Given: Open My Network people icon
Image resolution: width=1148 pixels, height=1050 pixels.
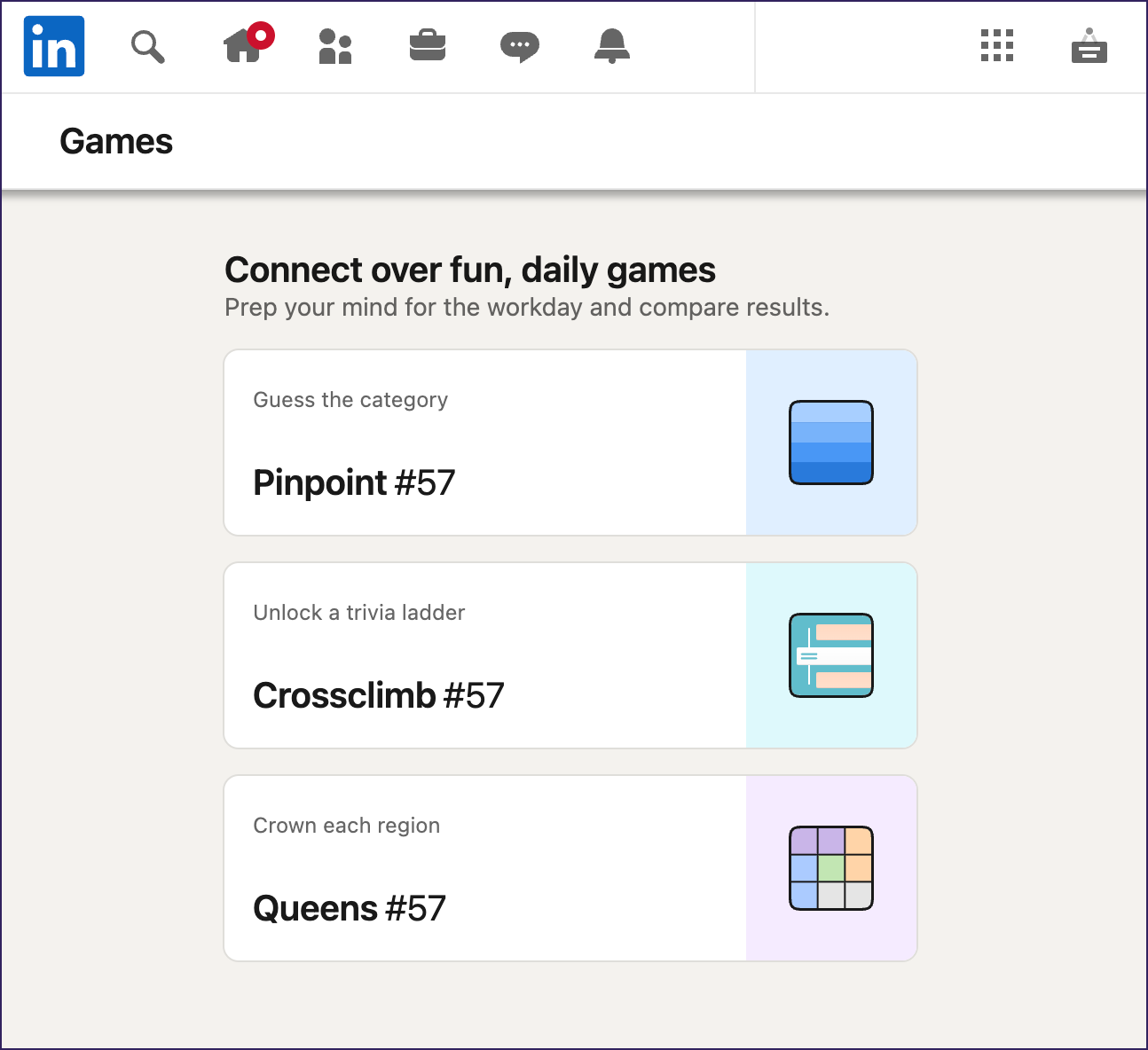Looking at the screenshot, I should (x=335, y=46).
